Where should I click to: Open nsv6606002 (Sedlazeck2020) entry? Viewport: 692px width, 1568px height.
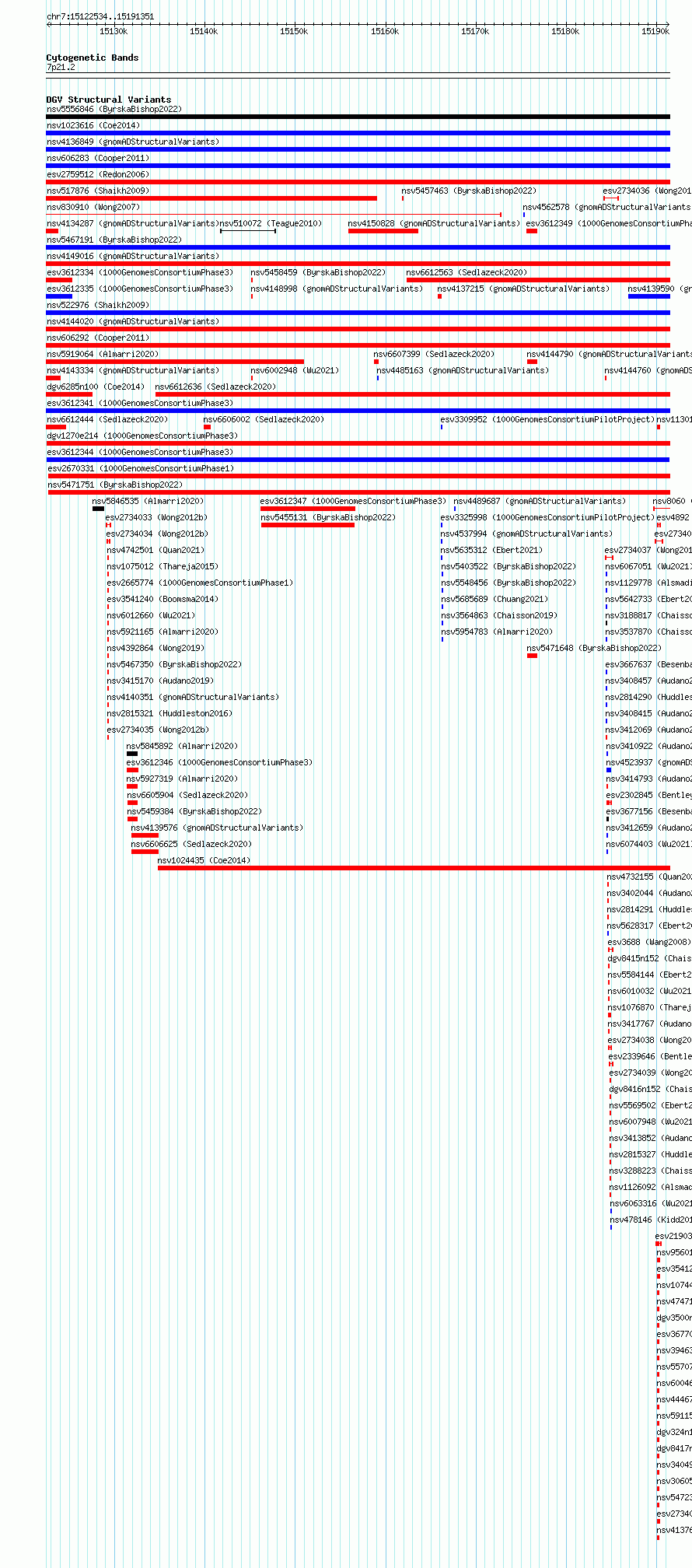point(264,419)
